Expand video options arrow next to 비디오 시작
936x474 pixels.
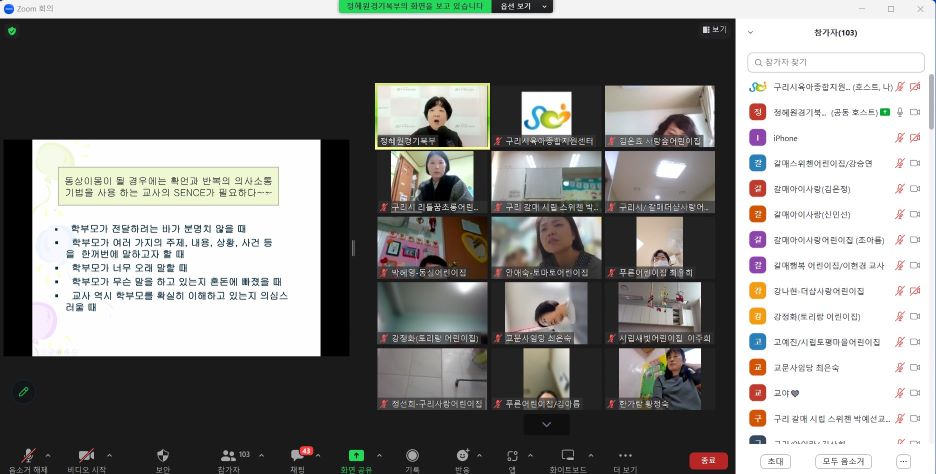(x=109, y=455)
